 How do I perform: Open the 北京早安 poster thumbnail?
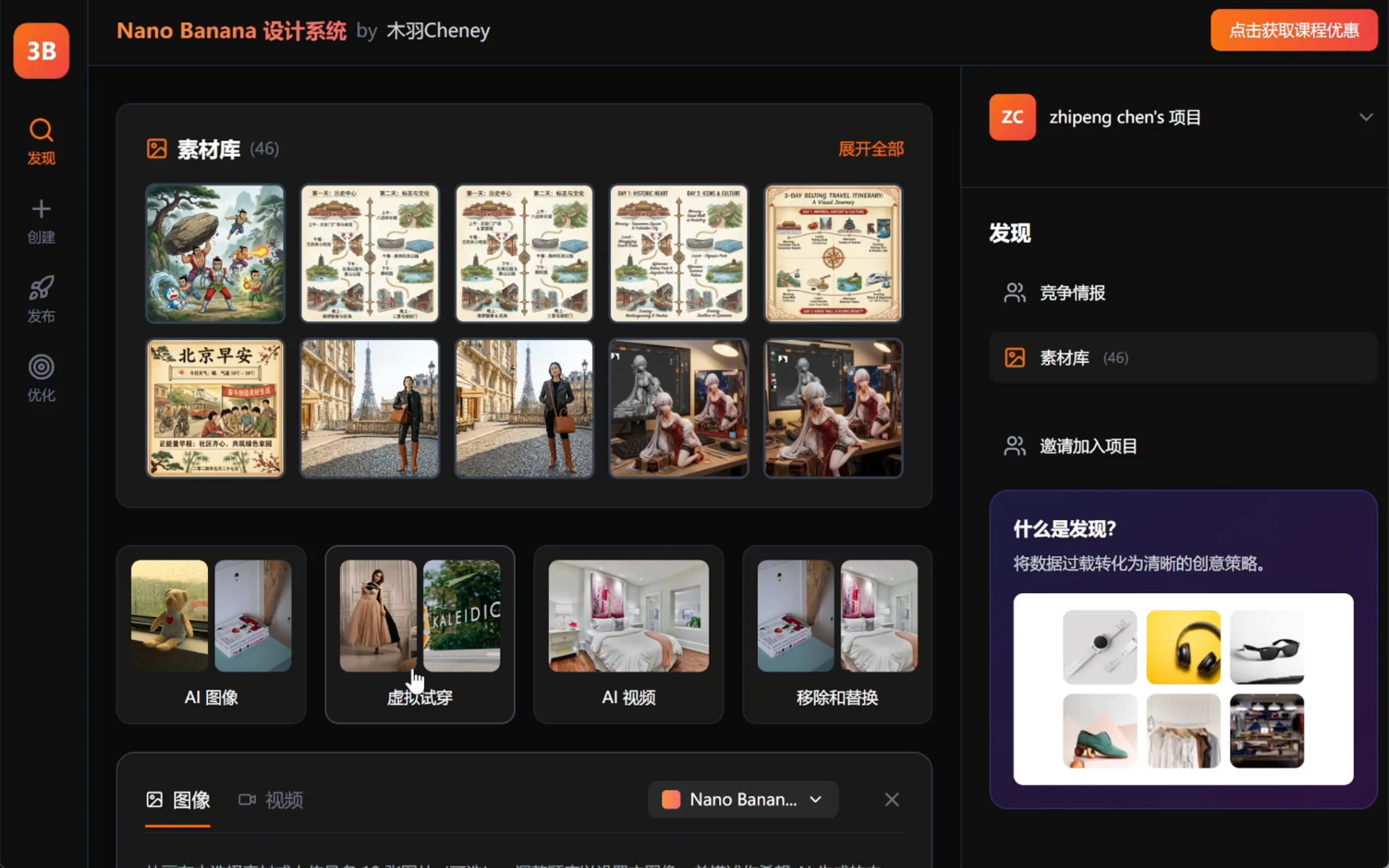[x=215, y=408]
